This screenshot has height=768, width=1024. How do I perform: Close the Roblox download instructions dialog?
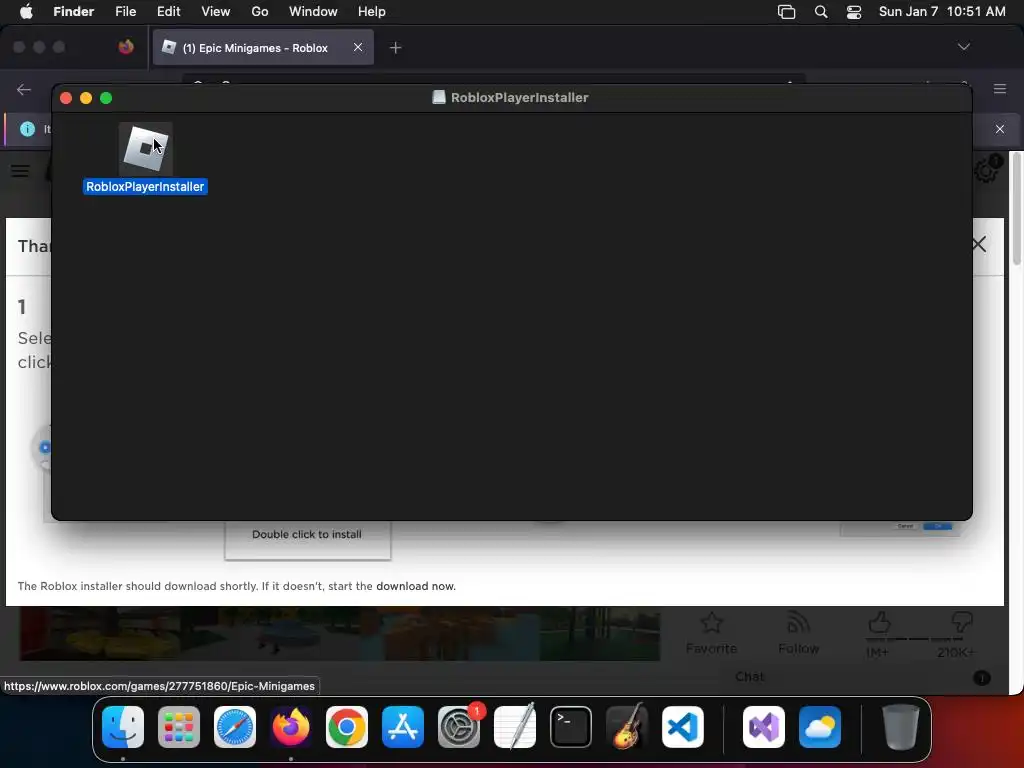pyautogui.click(x=979, y=245)
